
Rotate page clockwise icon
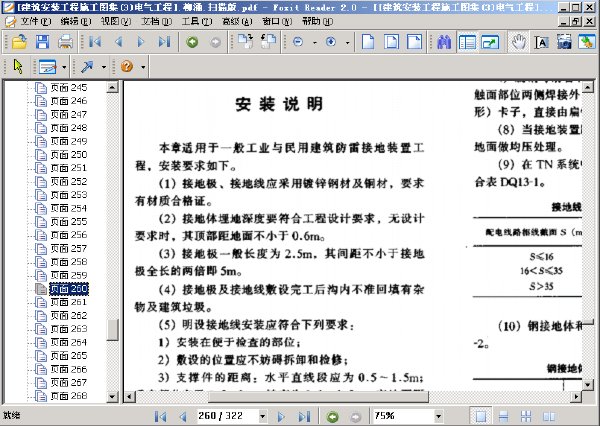[245, 42]
